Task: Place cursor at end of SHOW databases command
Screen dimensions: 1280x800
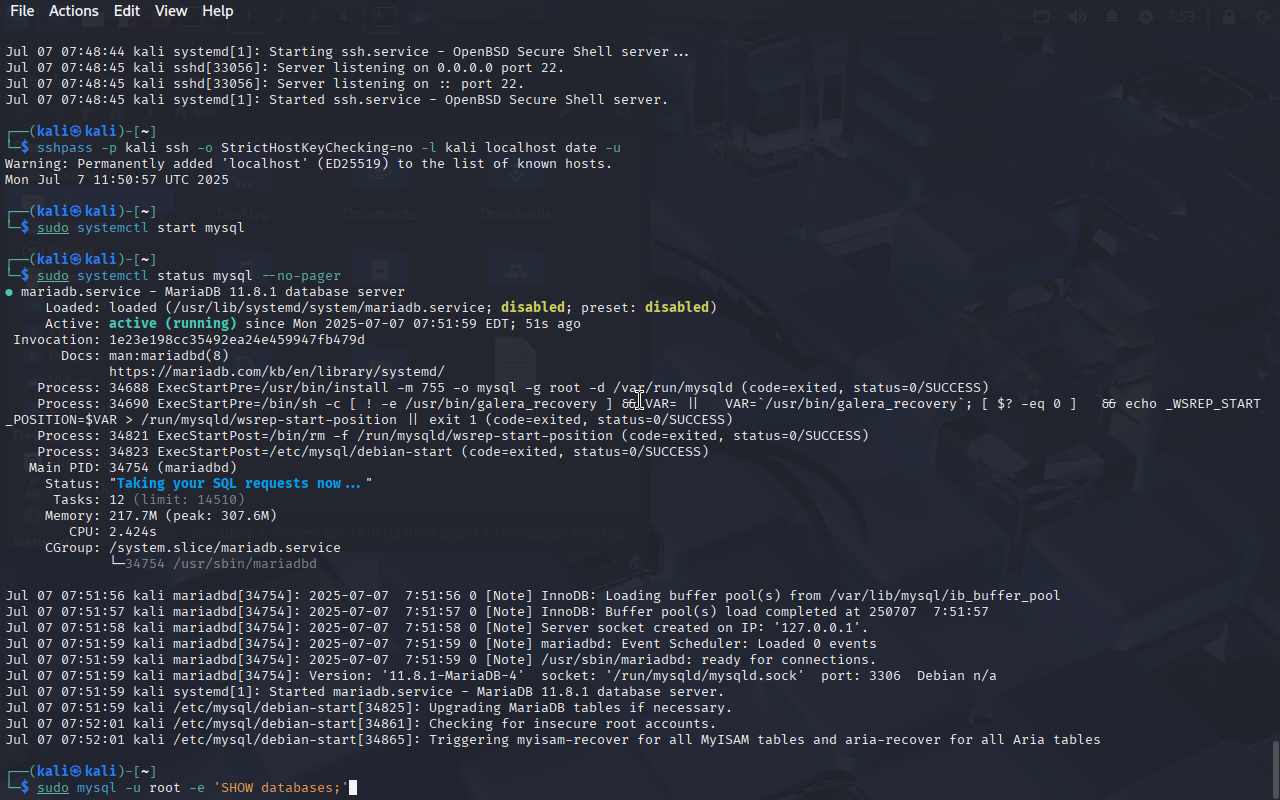Action: pos(352,788)
